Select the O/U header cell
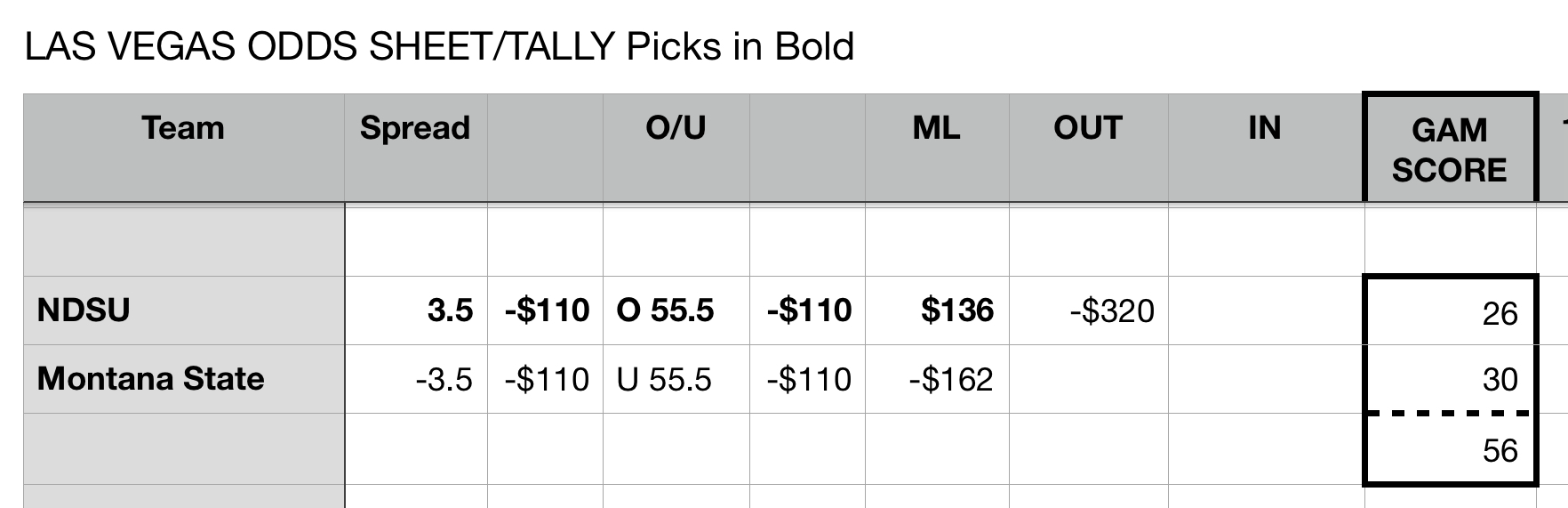 676,129
